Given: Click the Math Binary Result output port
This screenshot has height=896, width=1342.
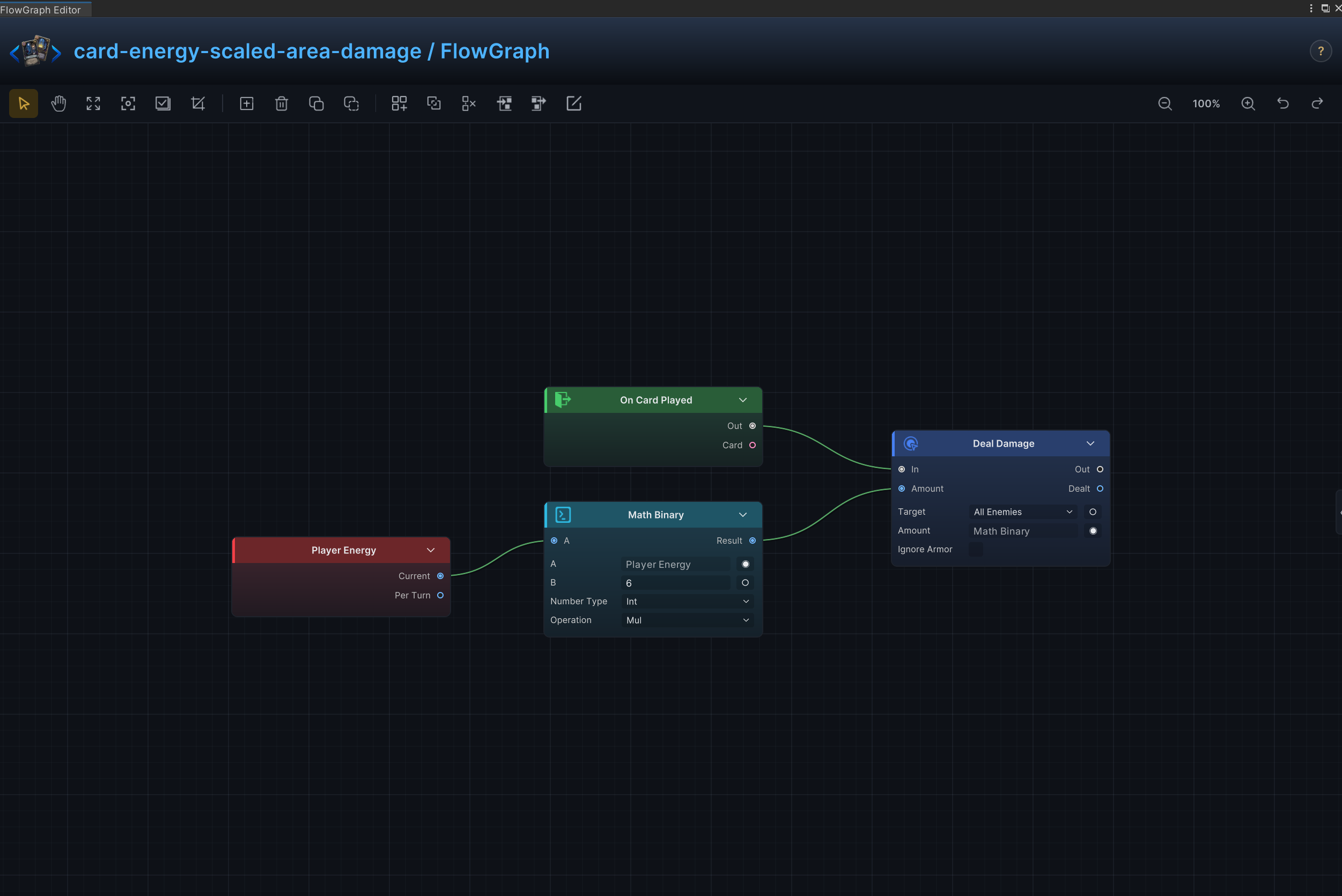Looking at the screenshot, I should 752,540.
